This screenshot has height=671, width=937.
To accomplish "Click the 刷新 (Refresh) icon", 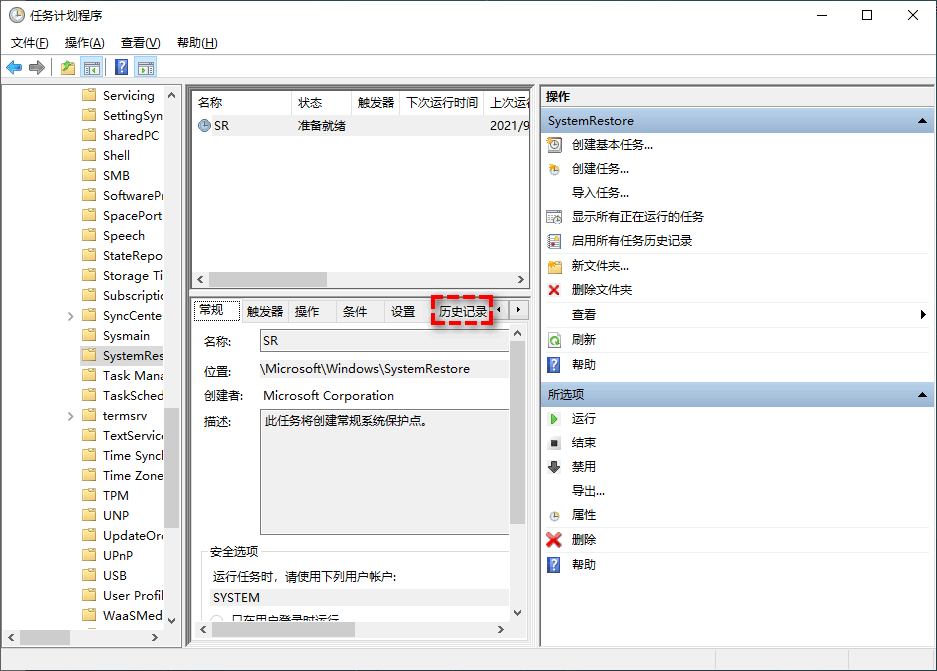I will click(x=553, y=340).
